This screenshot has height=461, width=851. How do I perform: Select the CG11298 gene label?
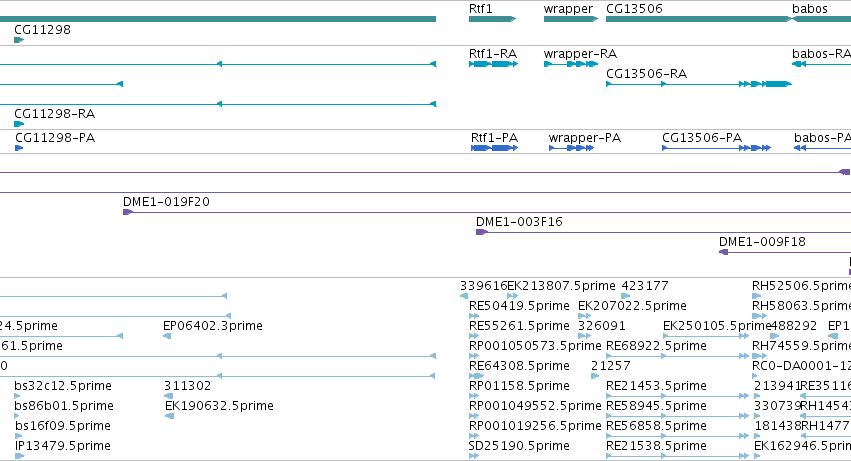42,29
